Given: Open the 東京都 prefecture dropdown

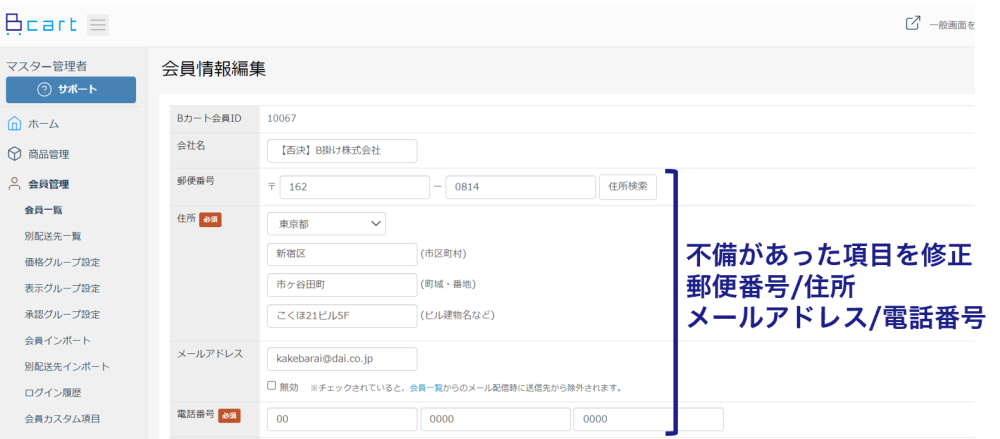Looking at the screenshot, I should click(x=327, y=224).
